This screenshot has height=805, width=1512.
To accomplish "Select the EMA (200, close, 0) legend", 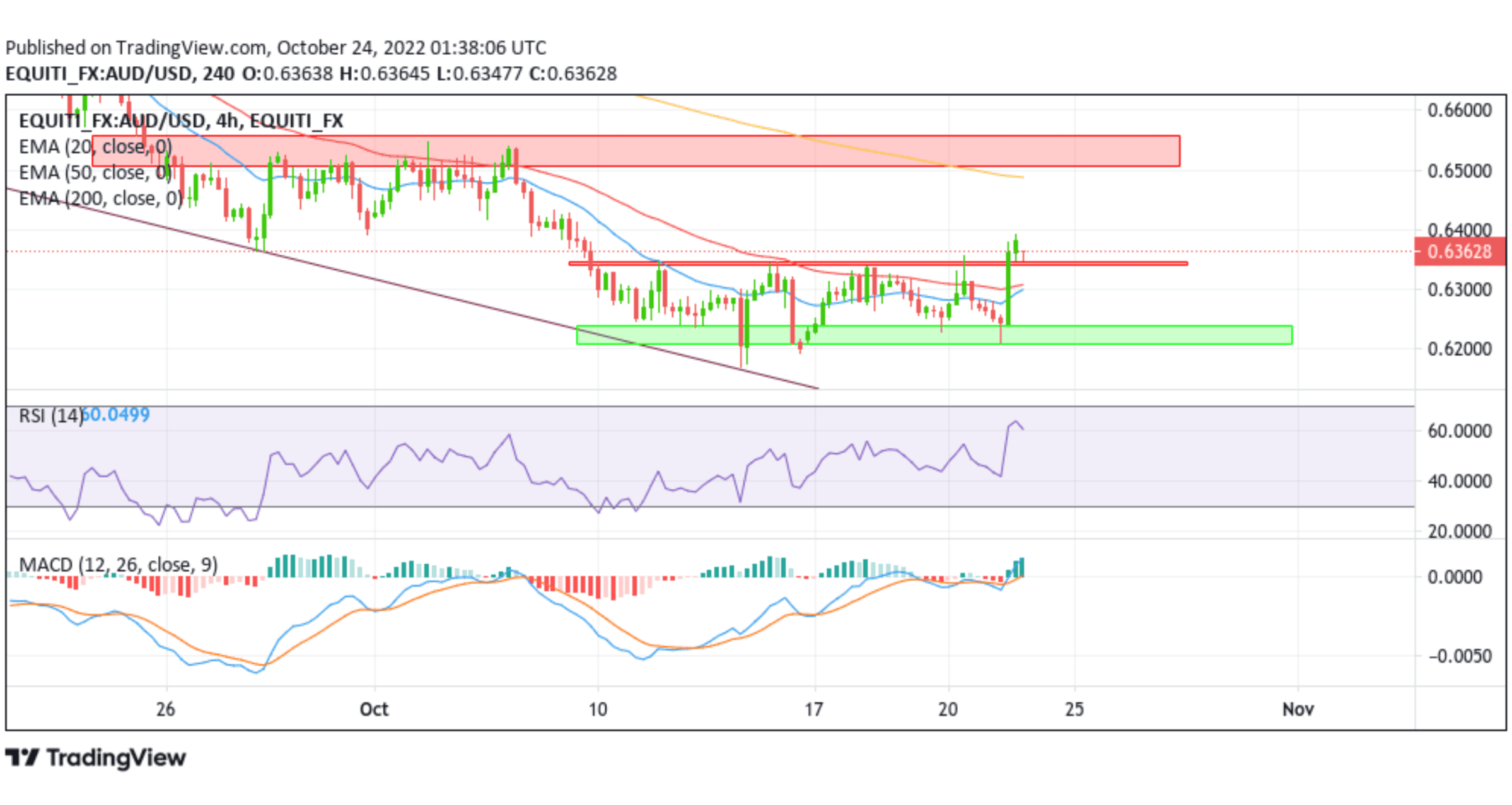I will click(101, 199).
